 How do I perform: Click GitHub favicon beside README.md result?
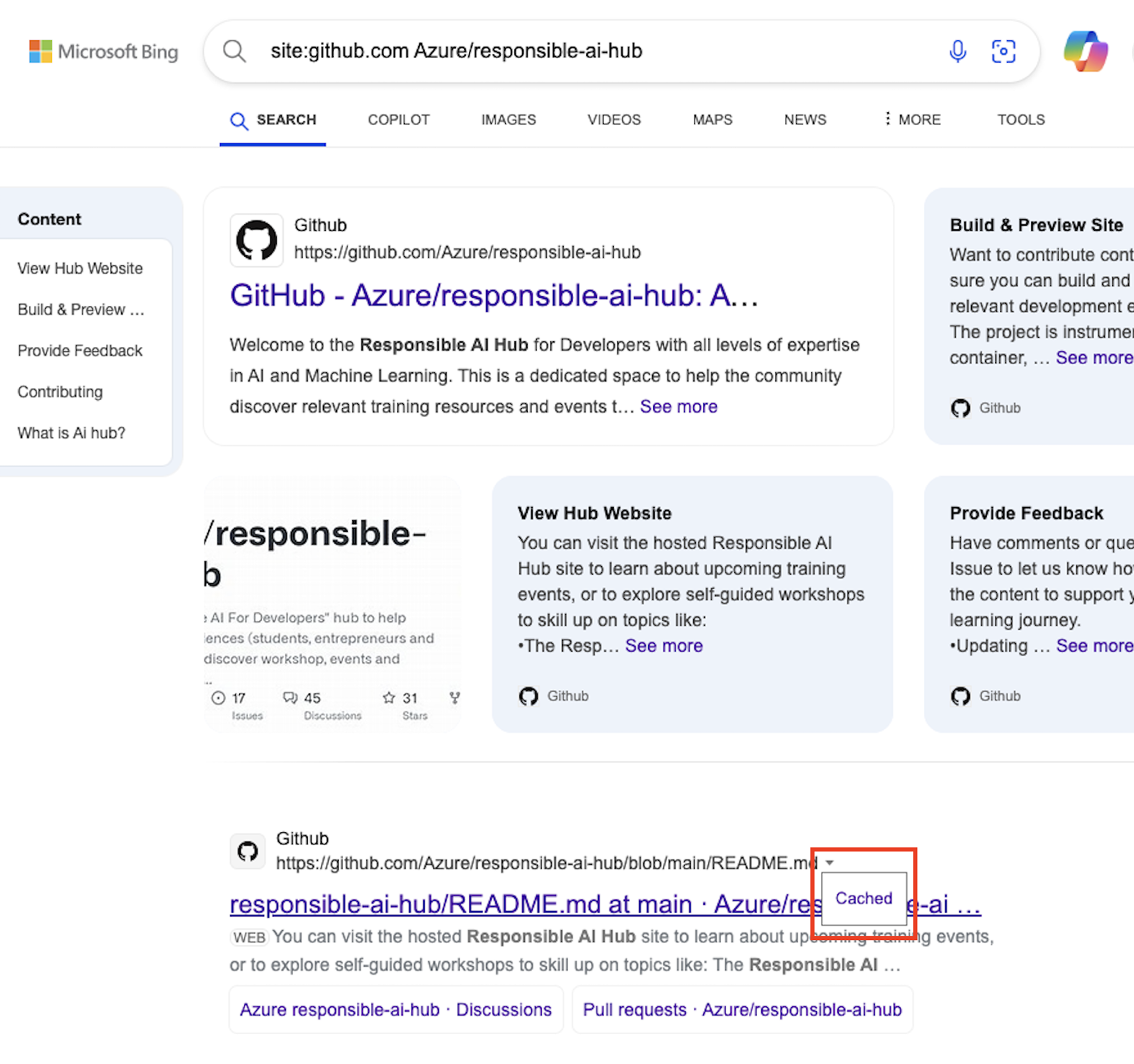click(248, 851)
